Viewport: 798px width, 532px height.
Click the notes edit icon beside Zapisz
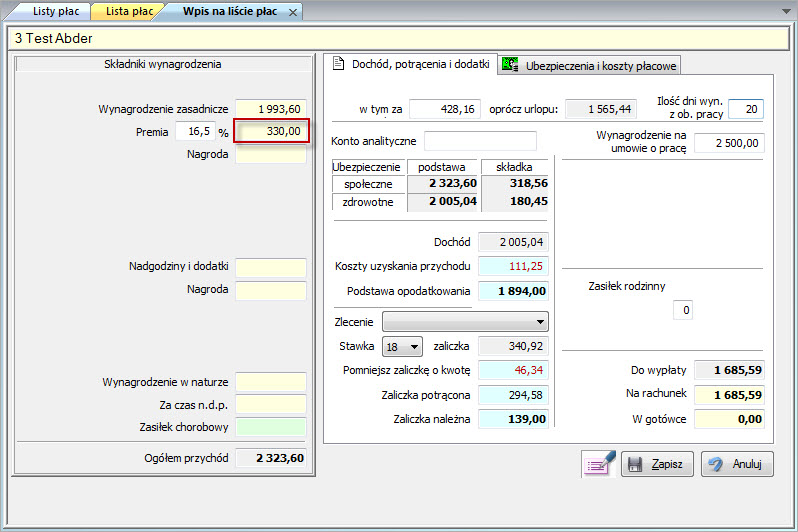(x=598, y=464)
